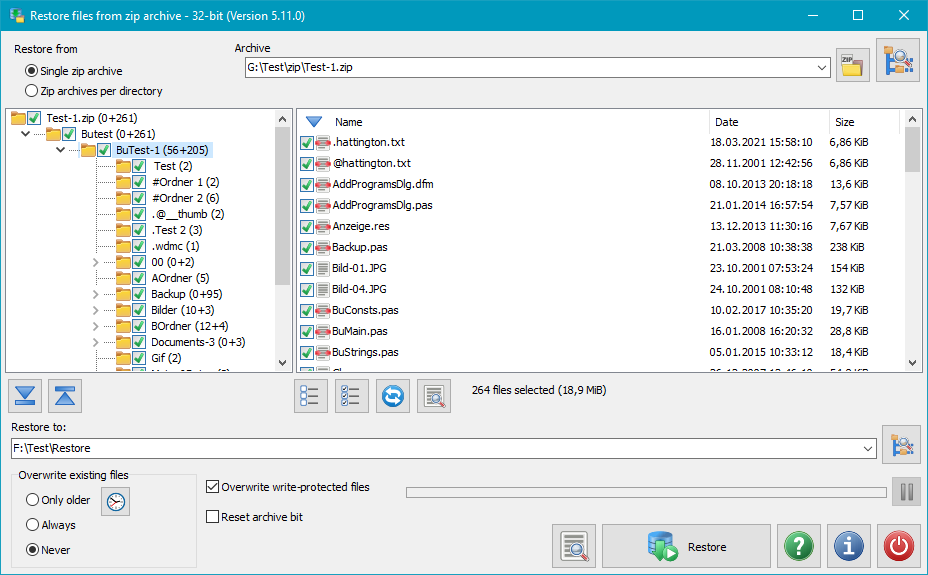Click deselect all files list icon
This screenshot has height=575, width=928.
(311, 396)
